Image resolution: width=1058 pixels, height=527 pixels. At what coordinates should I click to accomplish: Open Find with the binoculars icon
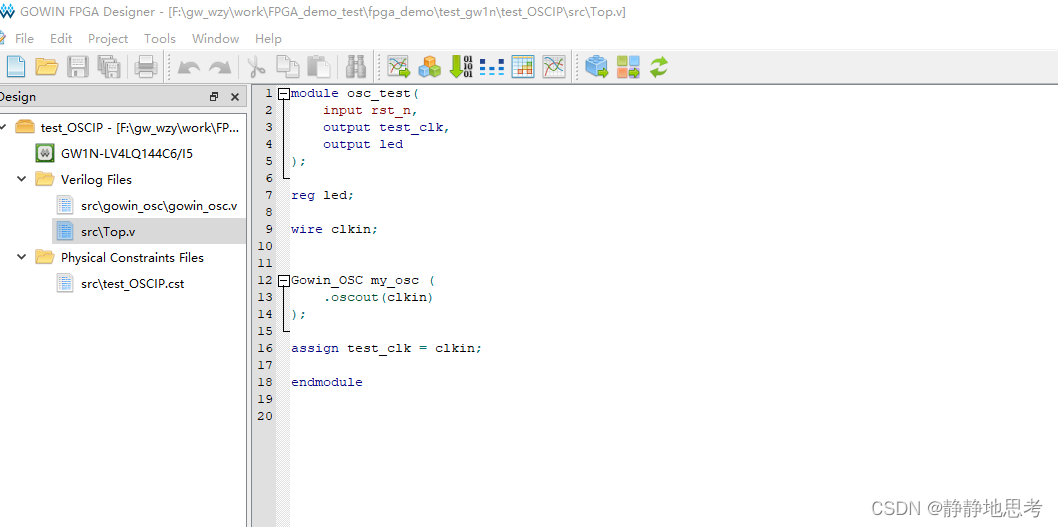coord(356,66)
